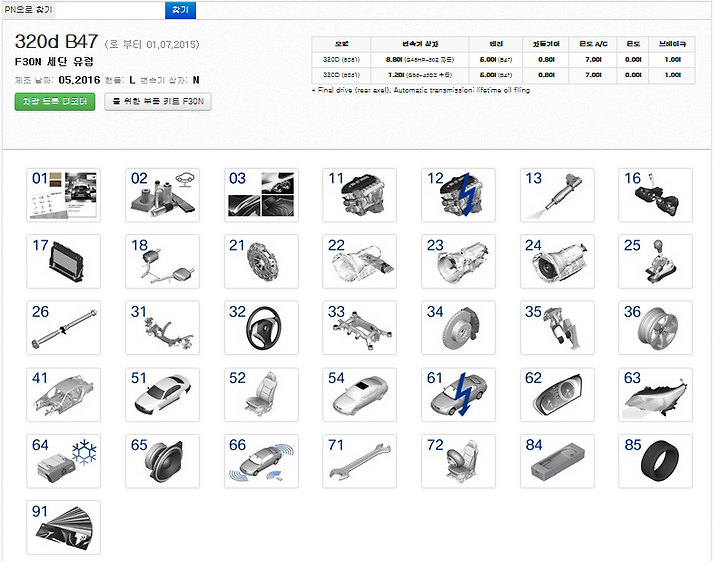Select category 52 seats tile
Screen dimensions: 720x561
tap(261, 395)
